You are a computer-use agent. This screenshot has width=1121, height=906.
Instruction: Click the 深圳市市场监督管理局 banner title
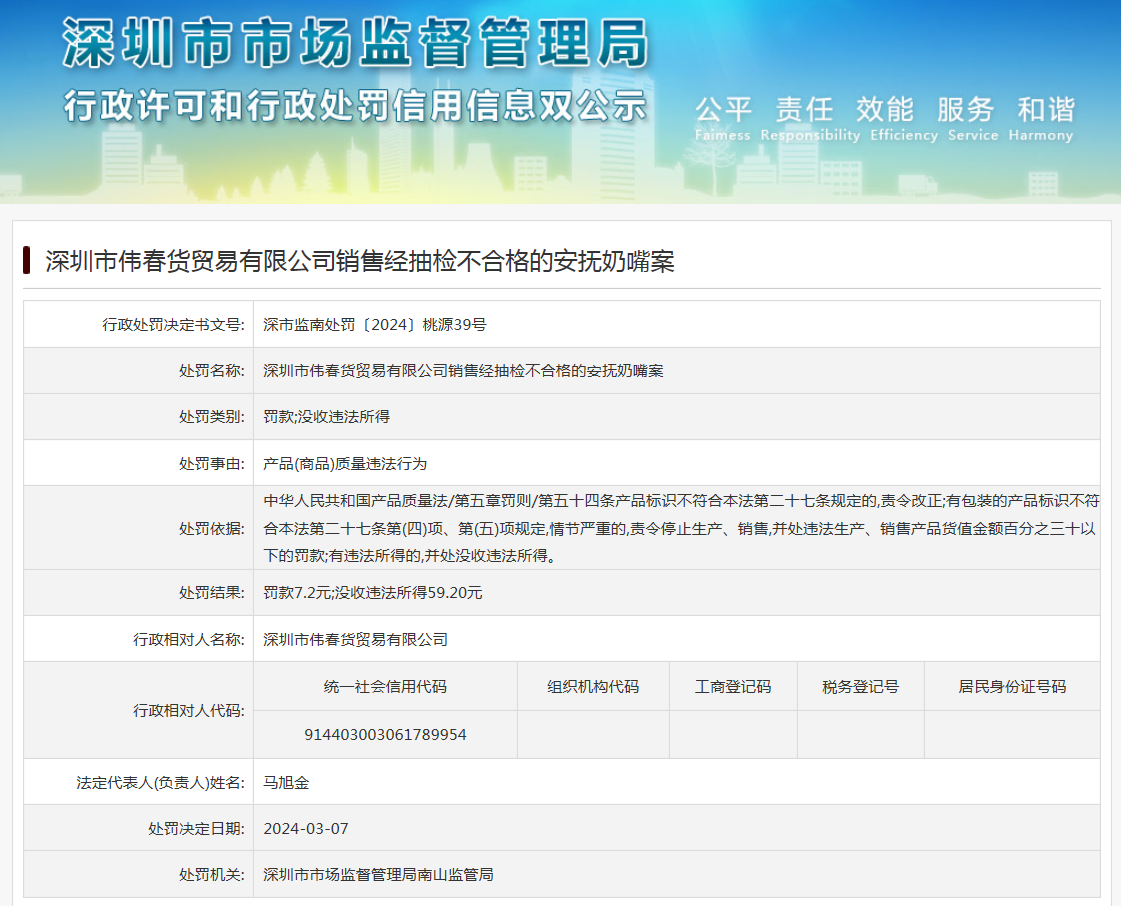(x=355, y=43)
